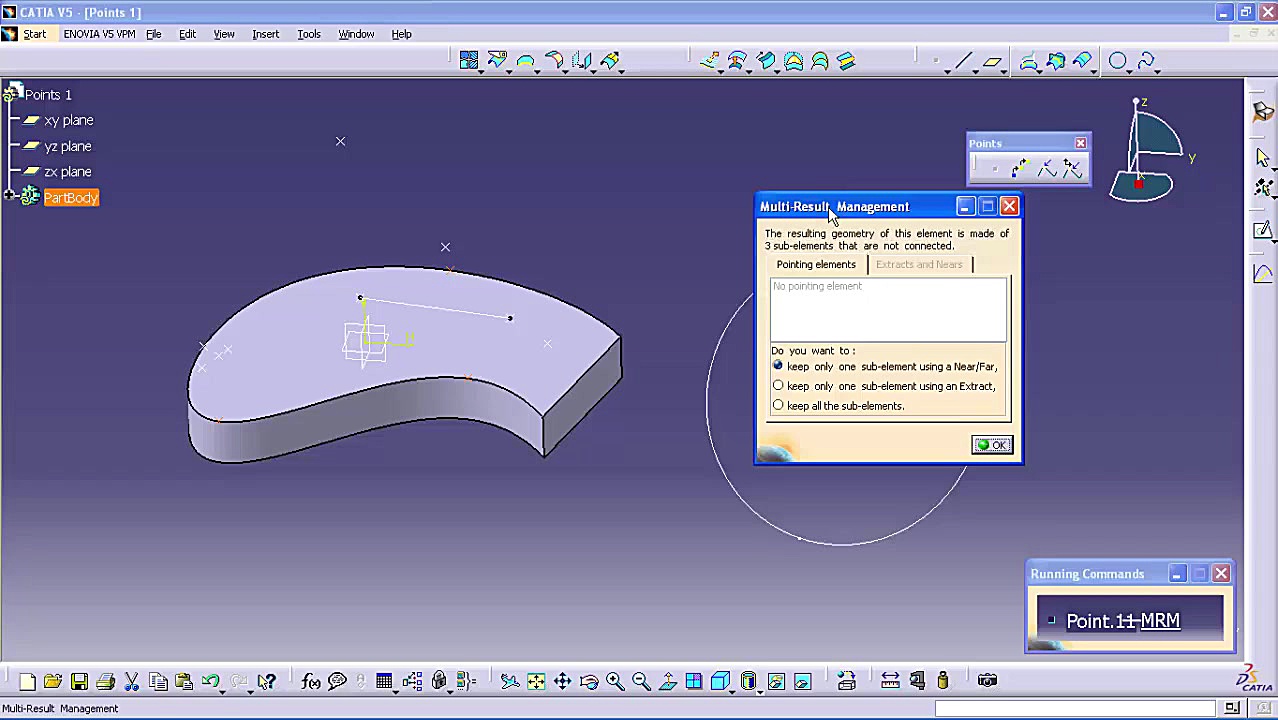Open the dropdown arrow beside Line tool
Image resolution: width=1278 pixels, height=720 pixels.
click(x=975, y=71)
